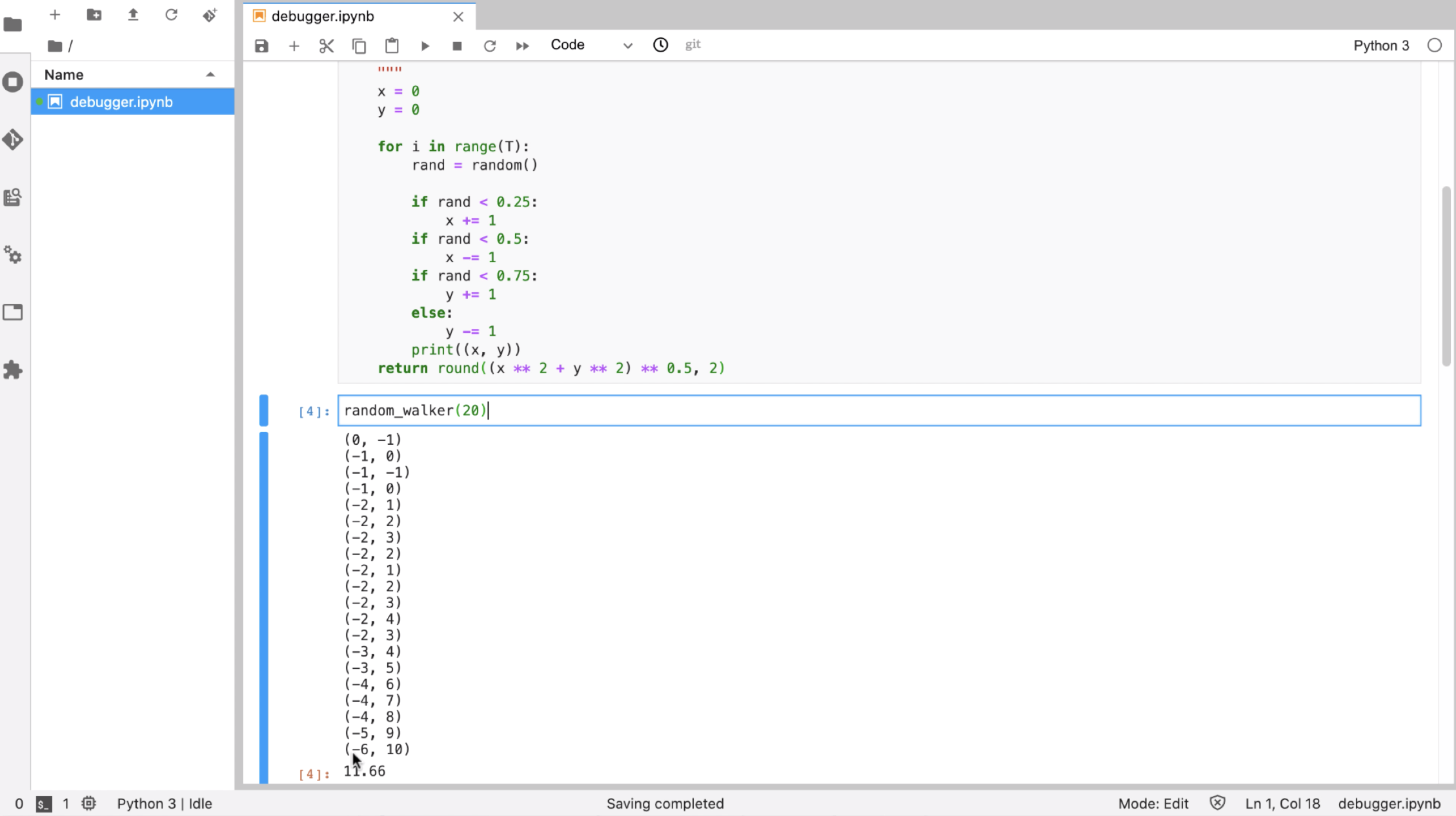Copy the selected cell
Image resolution: width=1456 pixels, height=816 pixels.
coord(359,46)
